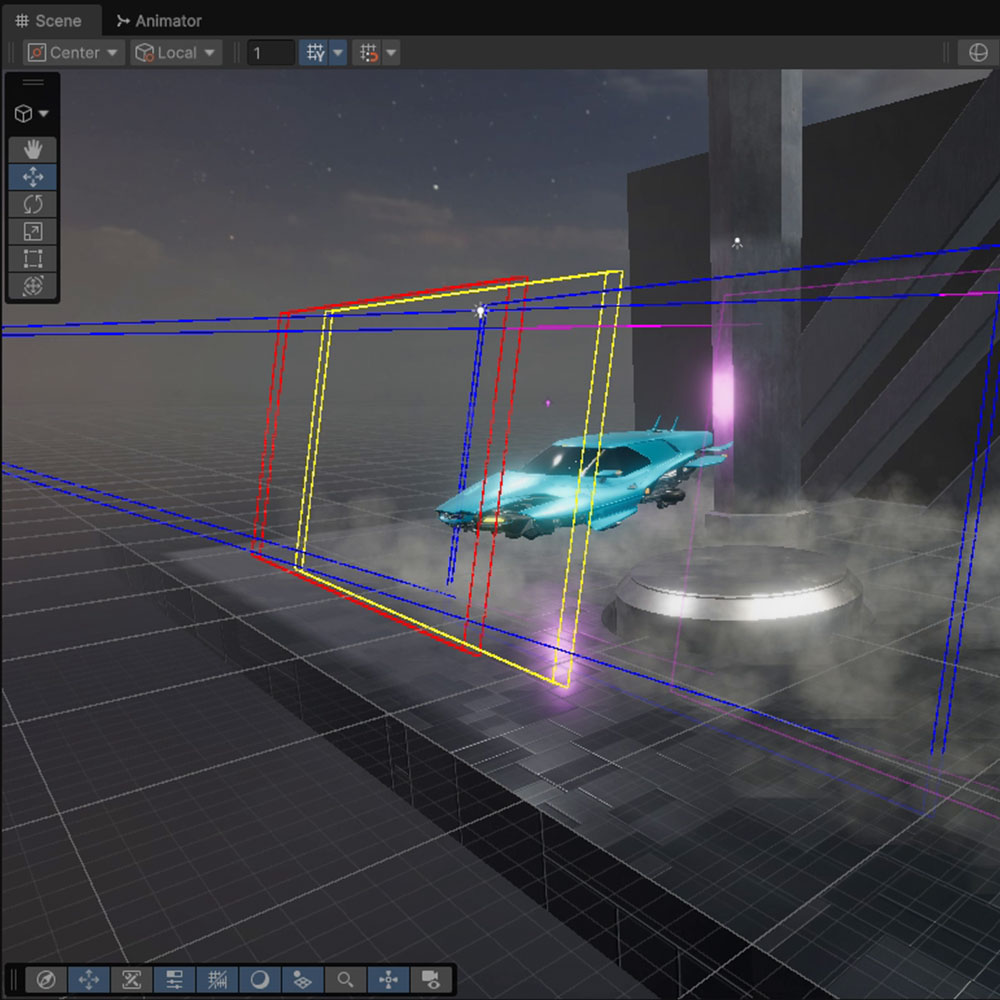Click the bottom toolbar drag handle
Viewport: 1000px width, 1000px height.
[14, 979]
